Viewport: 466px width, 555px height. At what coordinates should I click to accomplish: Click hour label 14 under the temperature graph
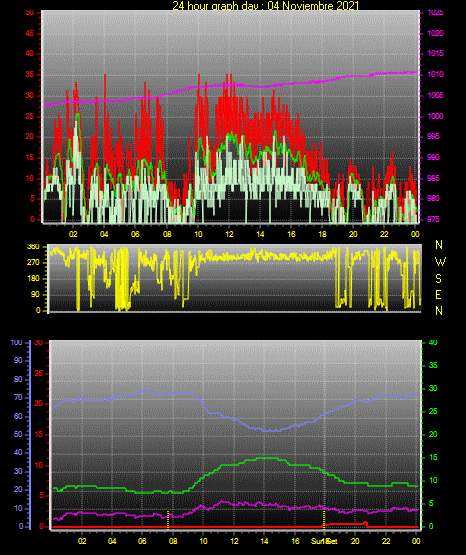coord(264,541)
